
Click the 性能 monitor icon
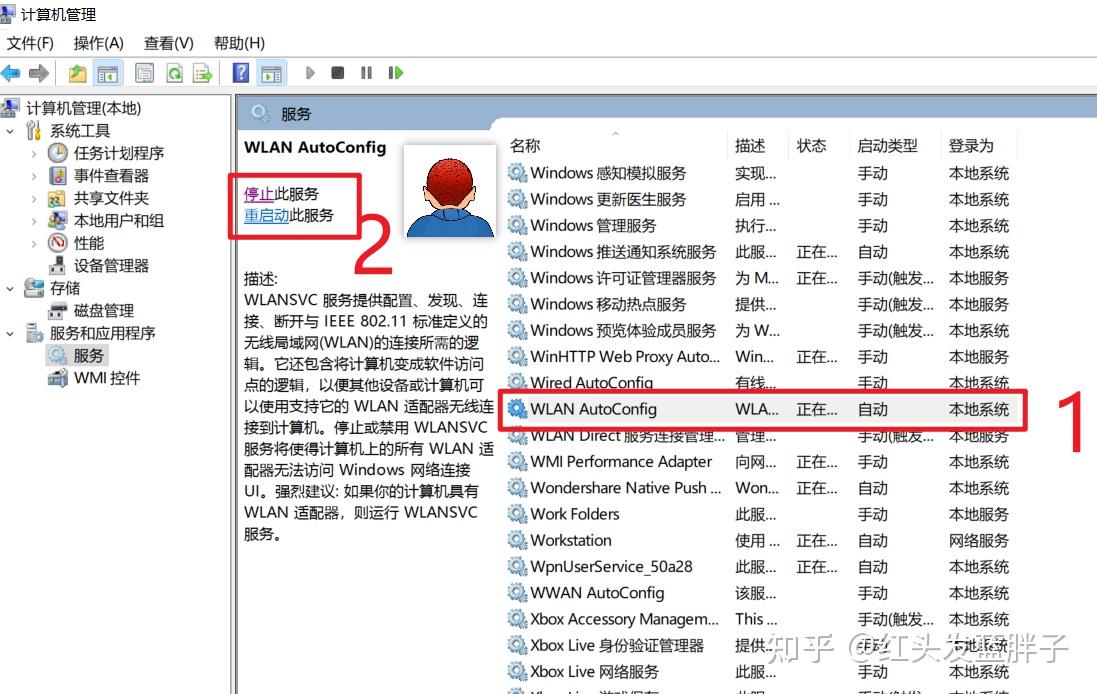[x=57, y=243]
